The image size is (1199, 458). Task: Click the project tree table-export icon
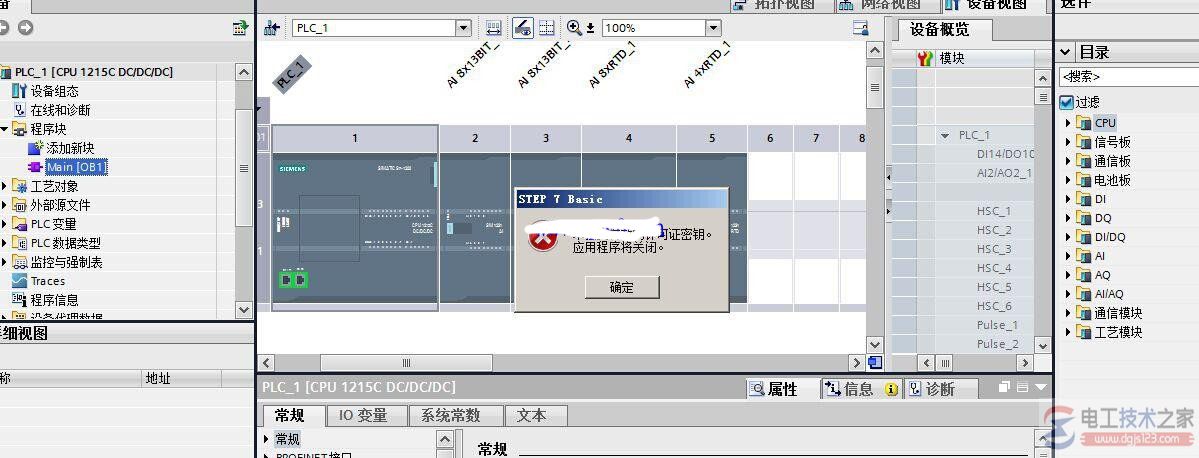(x=241, y=28)
